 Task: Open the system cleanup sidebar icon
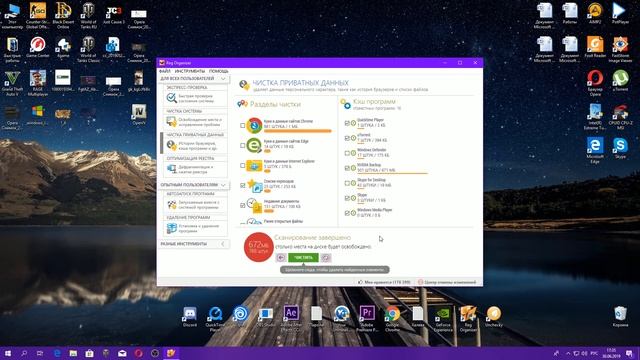tap(171, 122)
